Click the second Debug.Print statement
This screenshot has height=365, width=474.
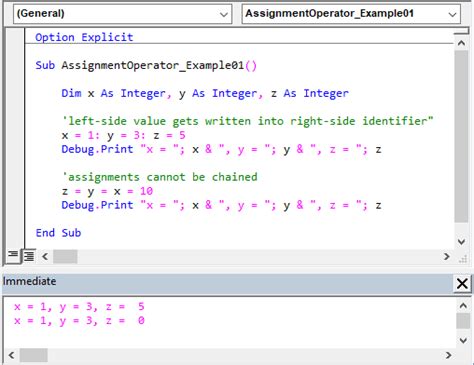coord(221,205)
